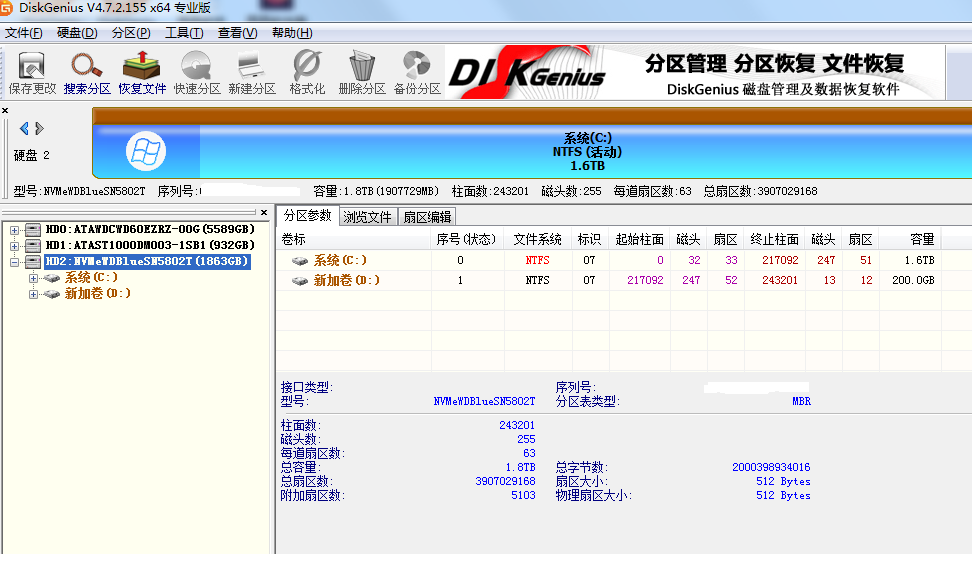The image size is (972, 571).
Task: Click the 附加扇区数 value 5103
Action: coord(523,495)
